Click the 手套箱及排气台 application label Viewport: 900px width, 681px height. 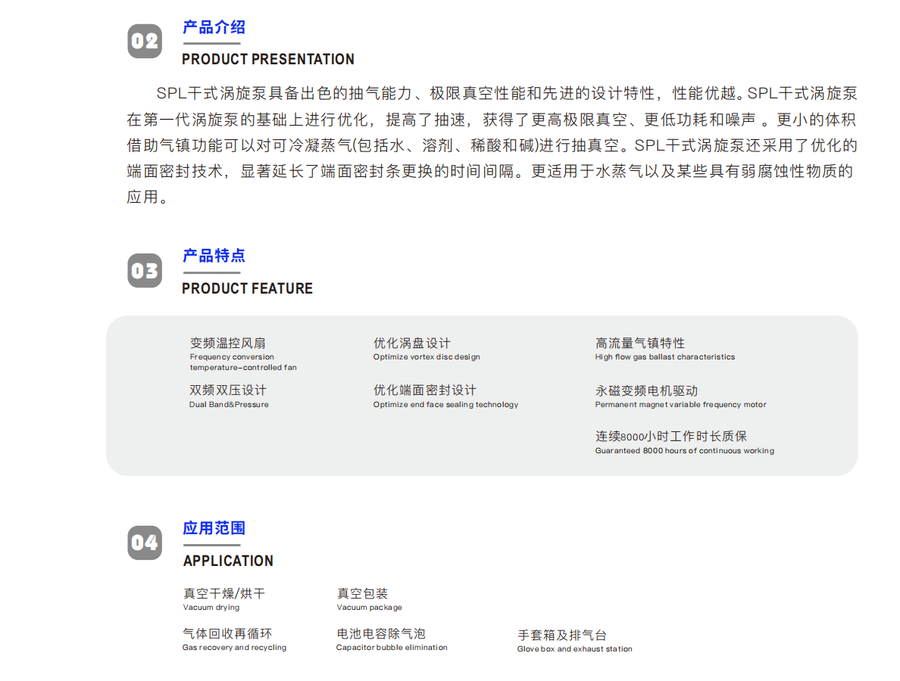coord(562,635)
